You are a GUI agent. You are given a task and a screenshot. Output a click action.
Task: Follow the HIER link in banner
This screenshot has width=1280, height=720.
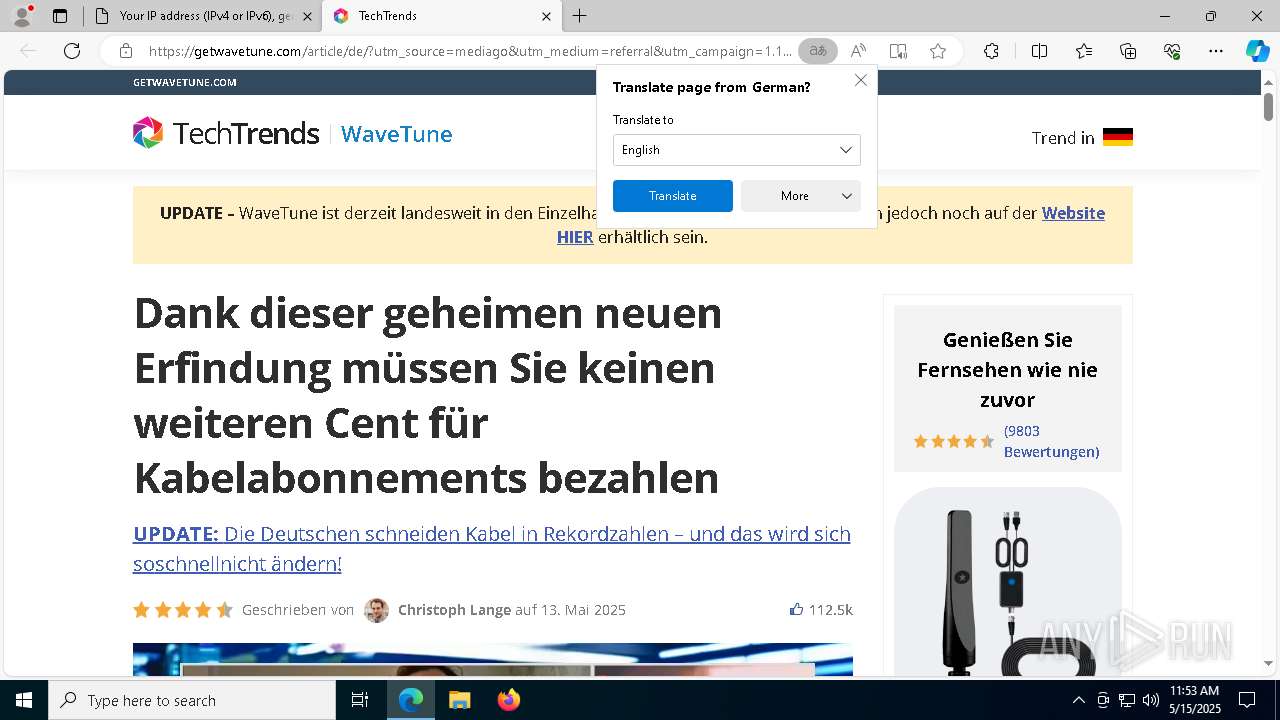575,237
